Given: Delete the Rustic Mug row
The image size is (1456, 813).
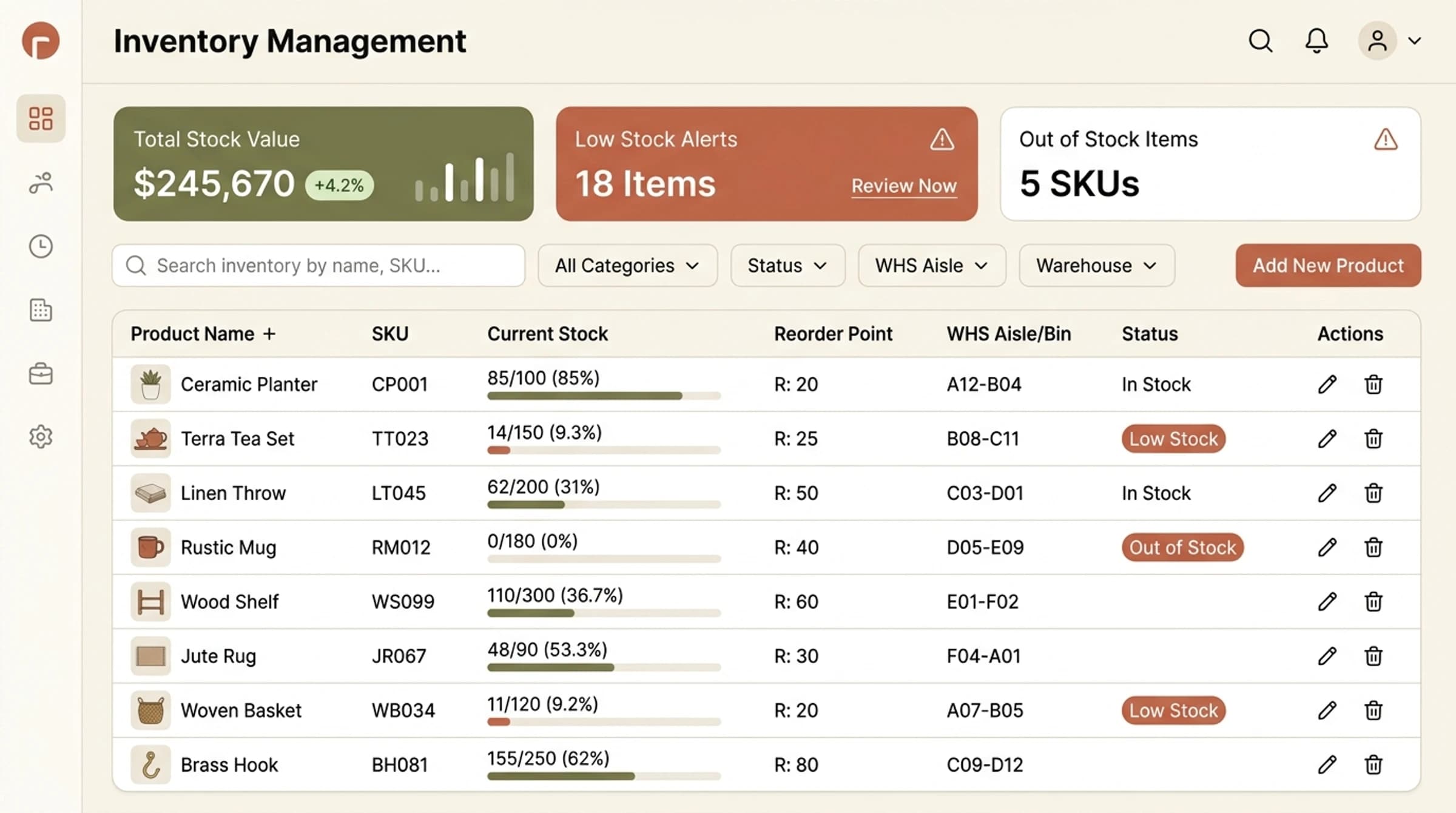Looking at the screenshot, I should pos(1373,547).
